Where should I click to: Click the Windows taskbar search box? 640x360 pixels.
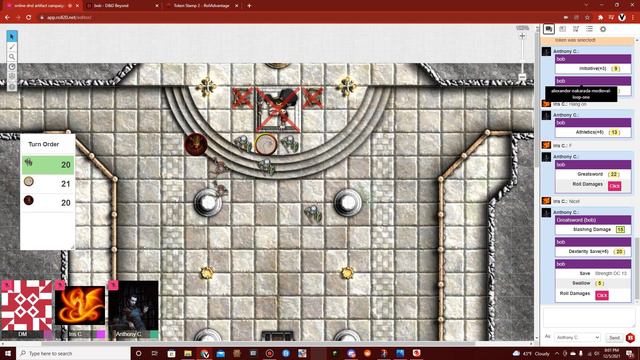point(73,353)
